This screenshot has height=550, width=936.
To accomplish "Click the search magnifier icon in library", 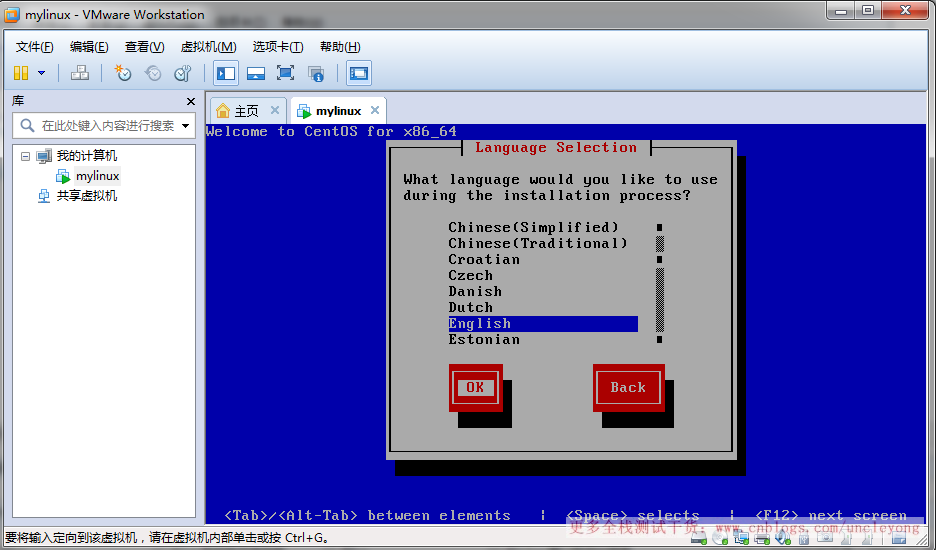I will [x=27, y=125].
